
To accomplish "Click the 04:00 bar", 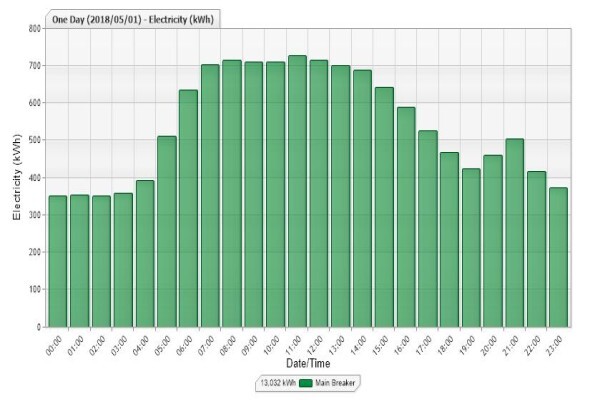I will pos(145,254).
